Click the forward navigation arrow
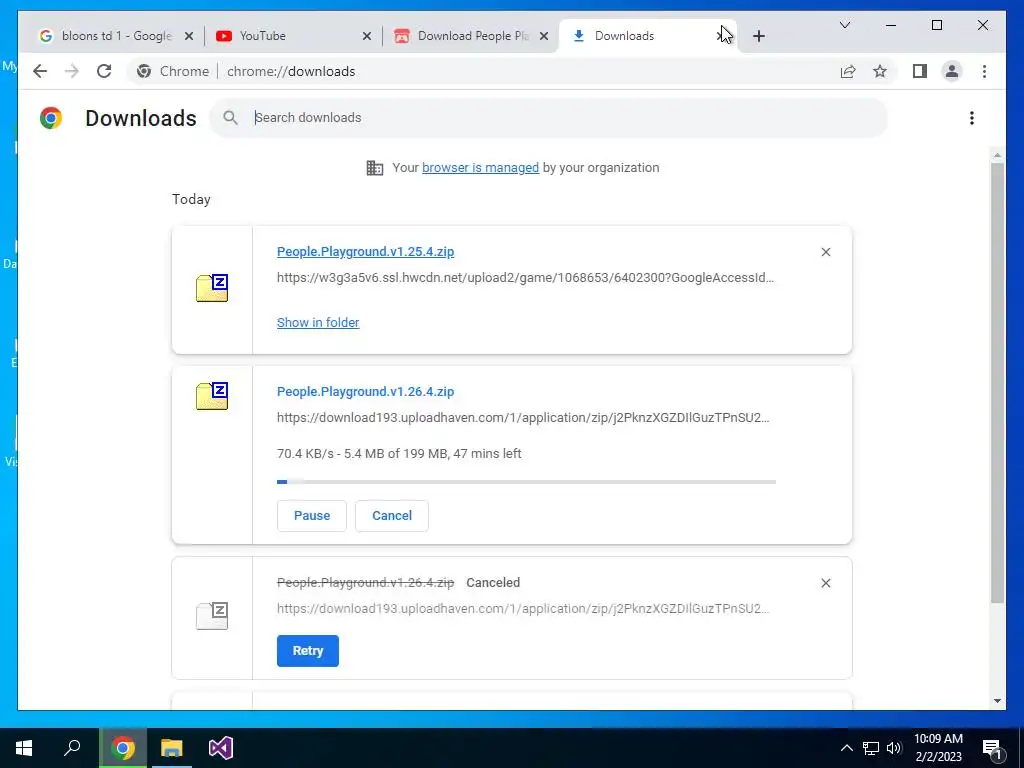 72,71
